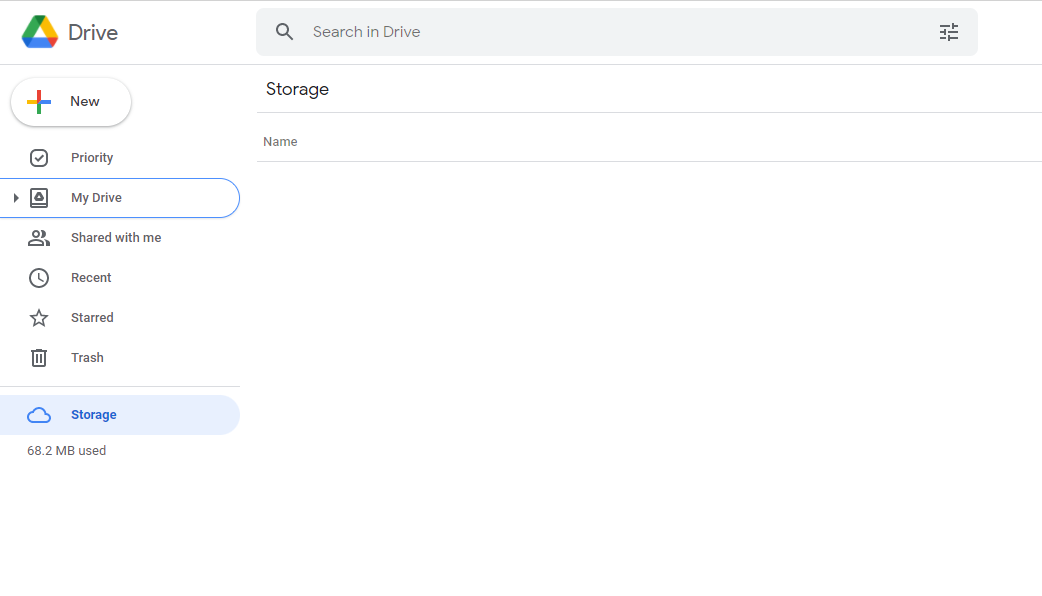
Task: Click the Priority checkmark icon
Action: (39, 158)
